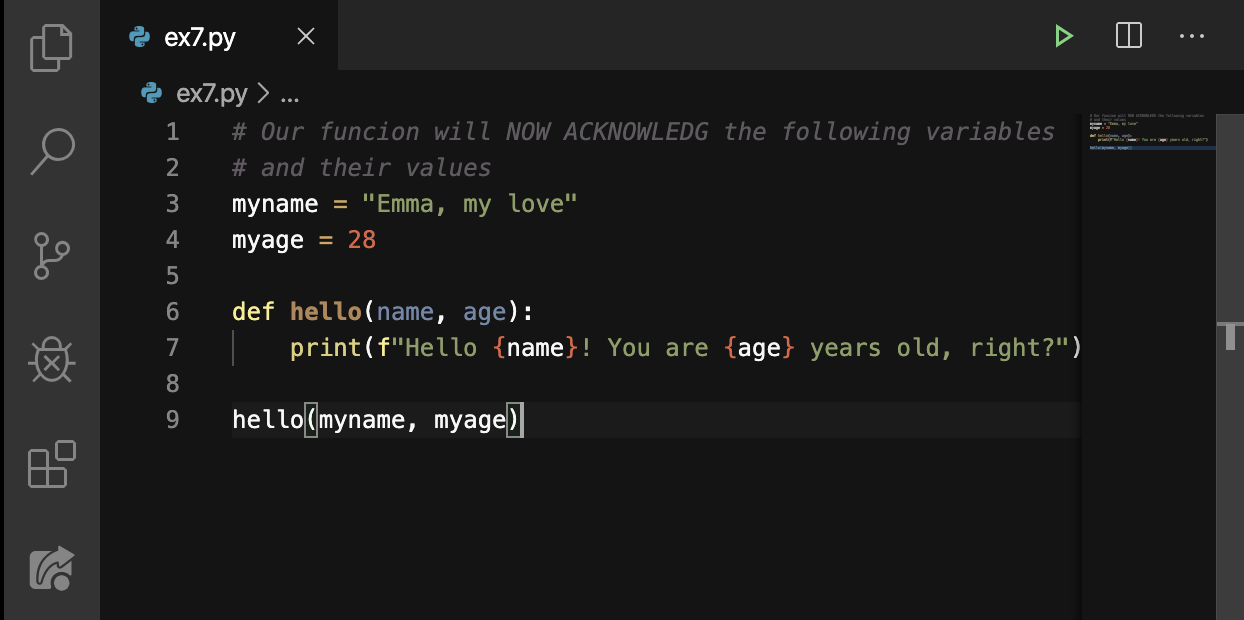Open the Search panel
Viewport: 1244px width, 620px height.
click(50, 151)
